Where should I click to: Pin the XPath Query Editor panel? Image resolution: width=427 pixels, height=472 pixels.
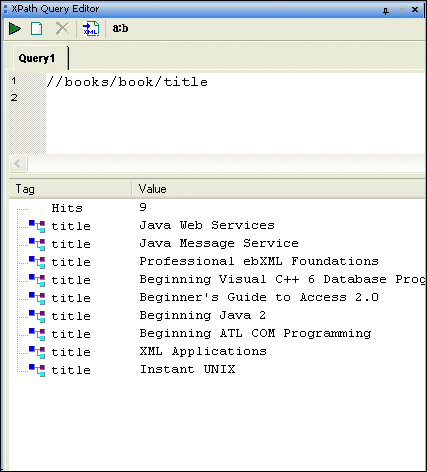386,10
